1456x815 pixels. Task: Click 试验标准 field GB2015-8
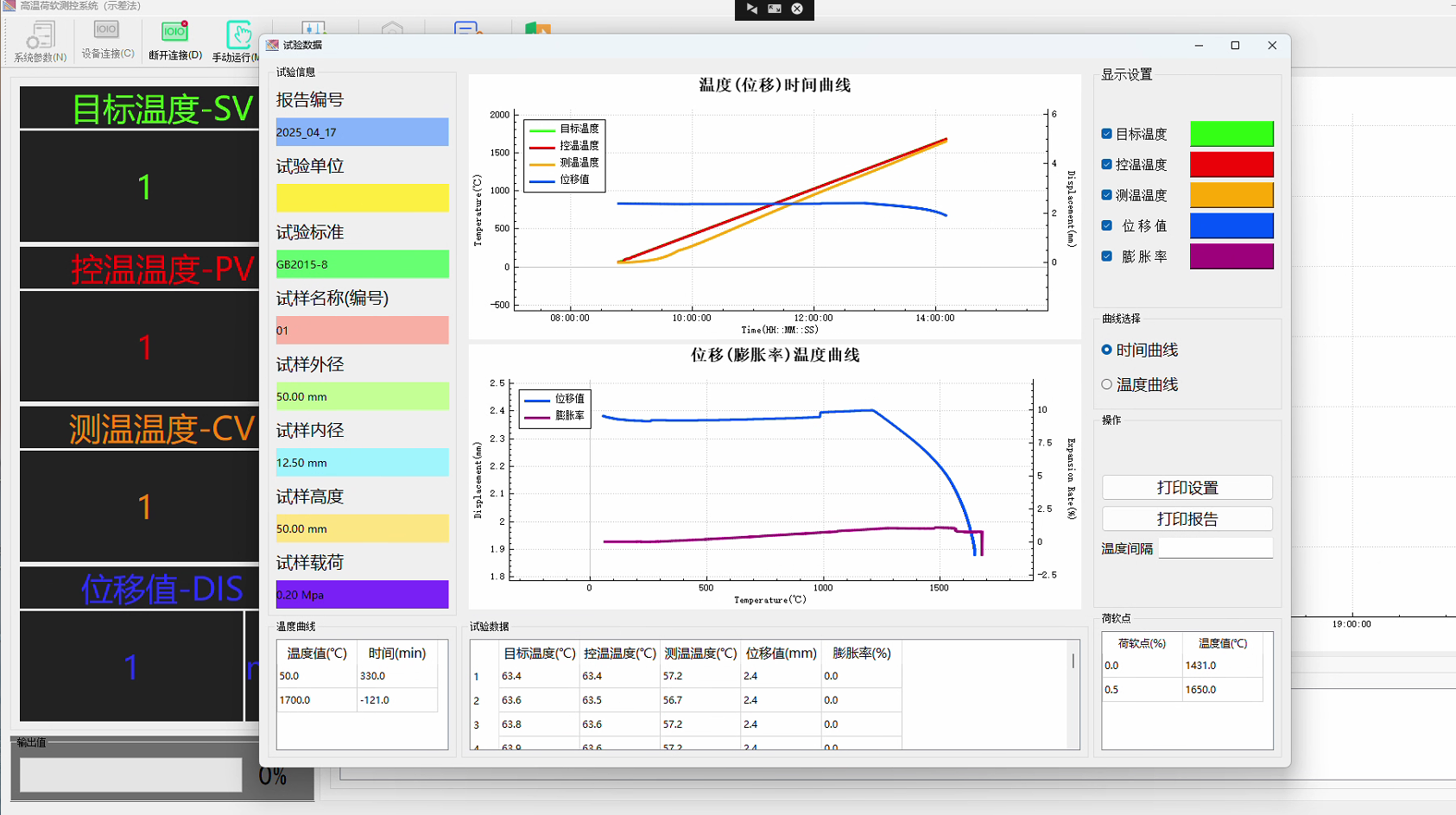362,264
